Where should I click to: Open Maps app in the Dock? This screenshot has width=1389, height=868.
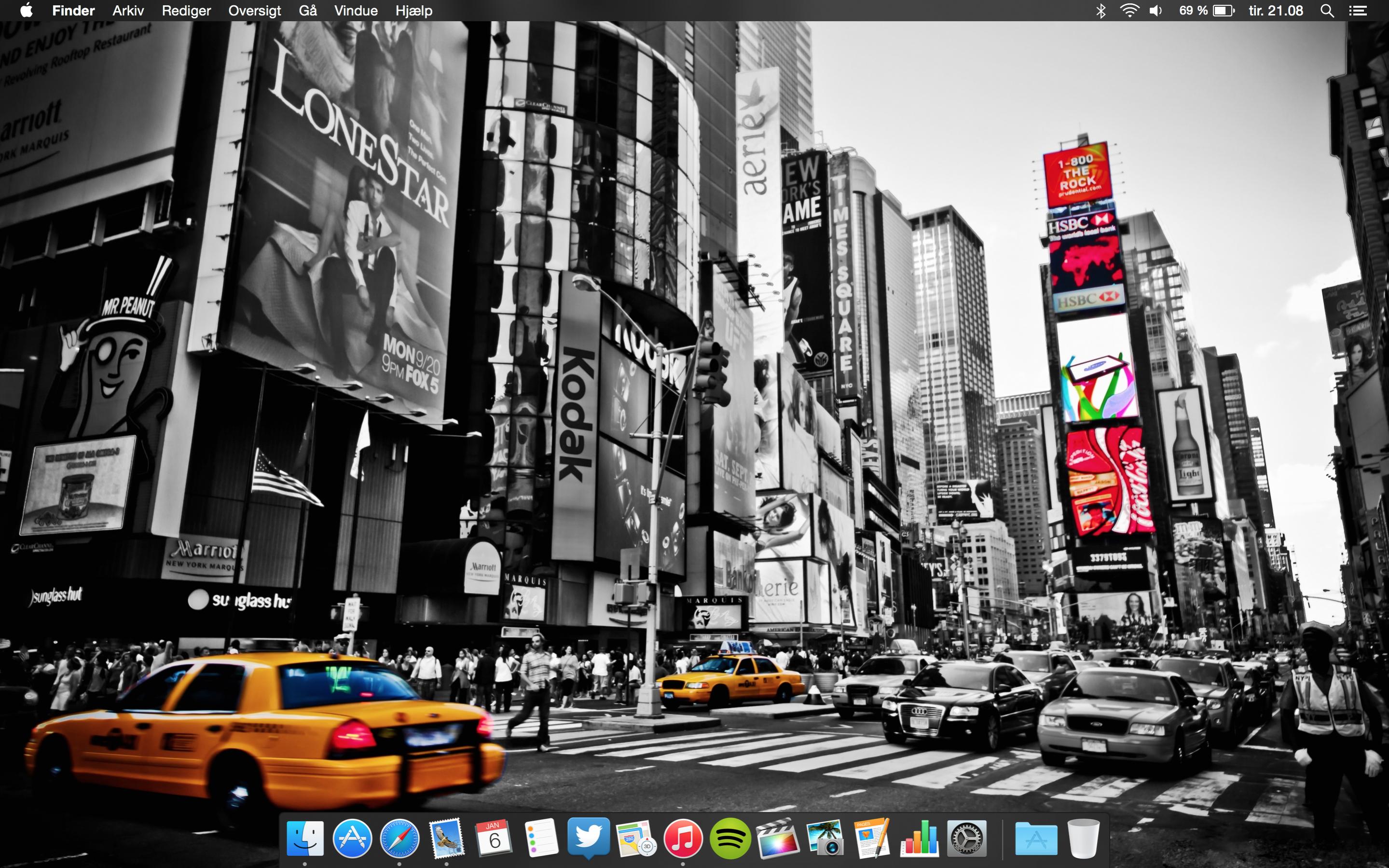[635, 839]
